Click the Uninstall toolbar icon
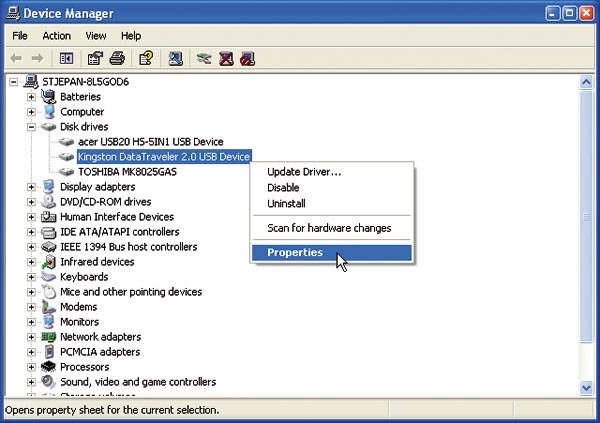This screenshot has height=423, width=600. (x=227, y=58)
